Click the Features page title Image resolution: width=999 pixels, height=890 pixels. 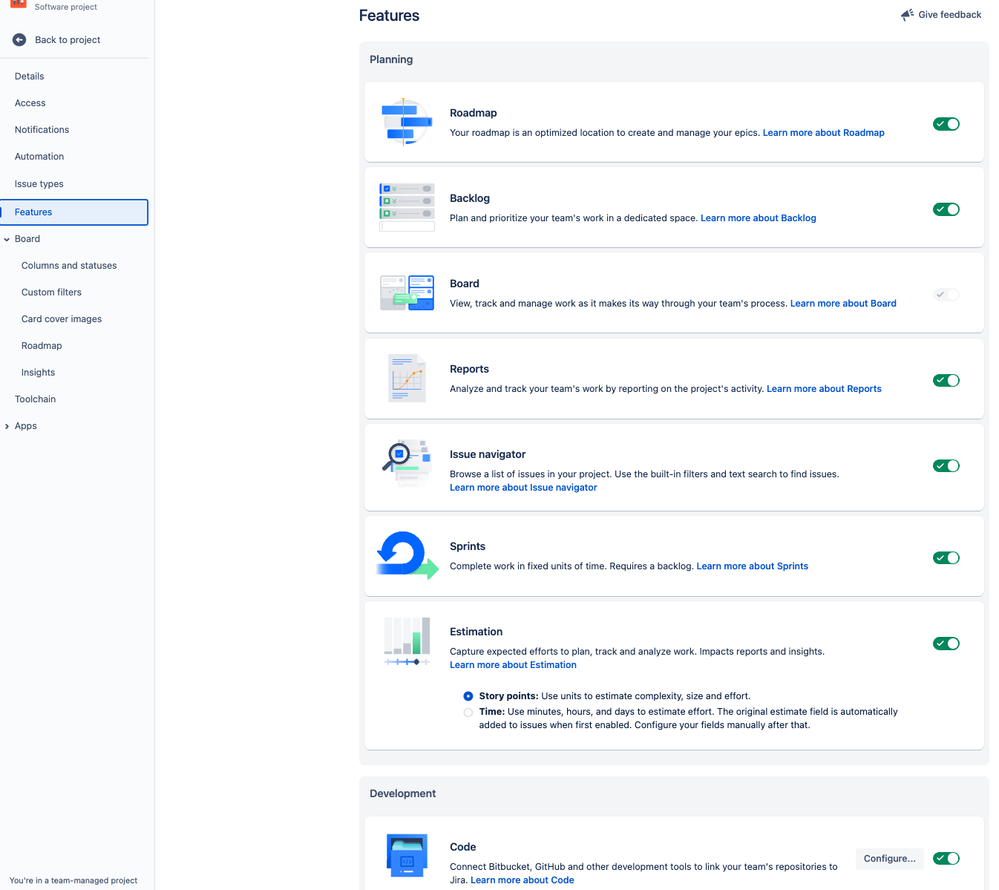coord(389,16)
